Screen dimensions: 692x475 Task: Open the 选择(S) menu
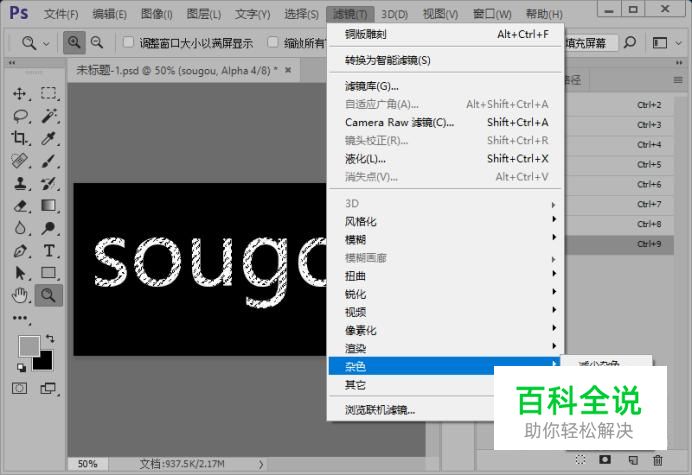[x=301, y=14]
